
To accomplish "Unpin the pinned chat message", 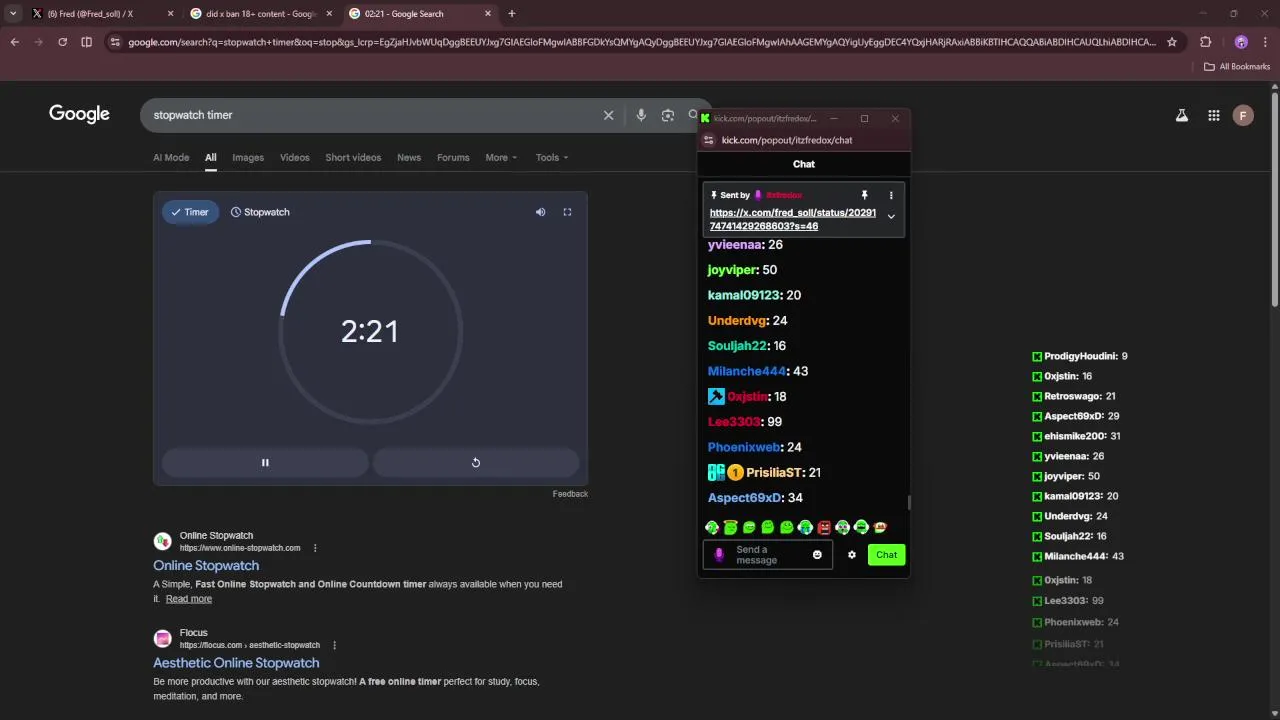I will (x=864, y=195).
